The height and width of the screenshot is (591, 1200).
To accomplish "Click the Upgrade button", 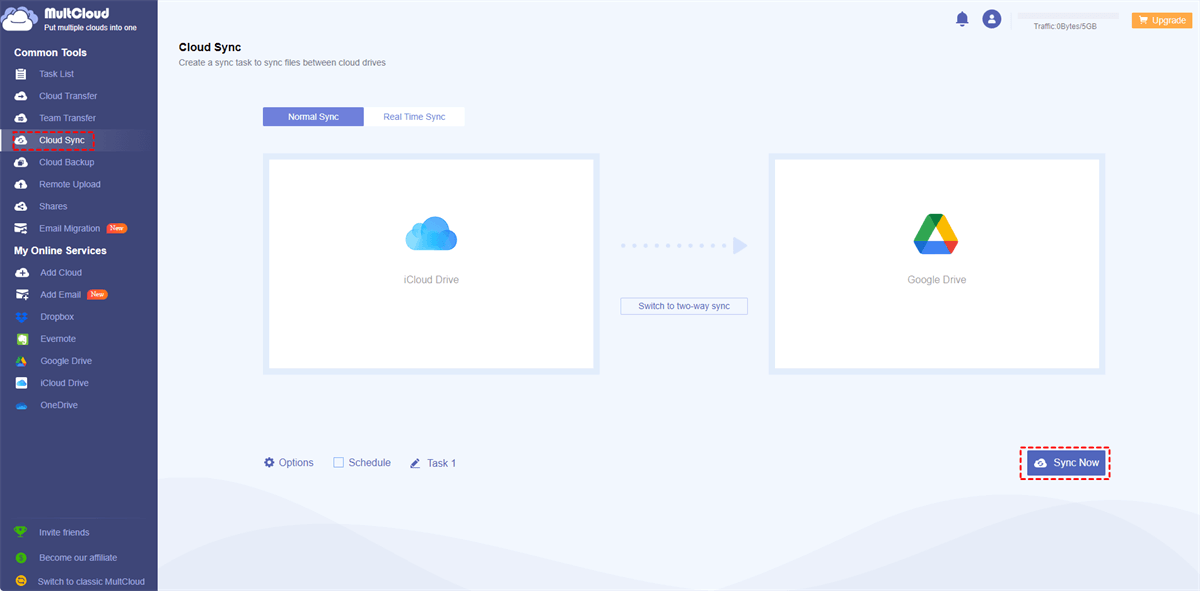I will pyautogui.click(x=1160, y=20).
